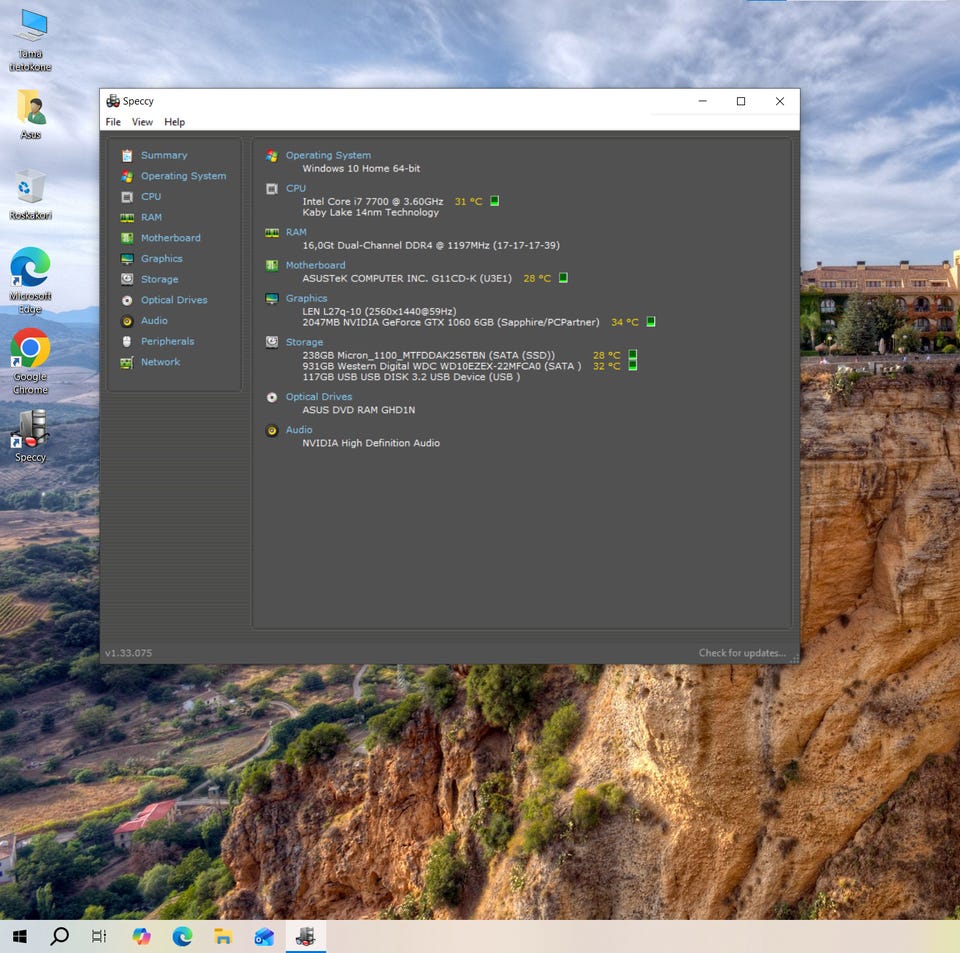Click Roskakori recycle bin desktop icon
Image resolution: width=960 pixels, height=953 pixels.
click(x=30, y=194)
